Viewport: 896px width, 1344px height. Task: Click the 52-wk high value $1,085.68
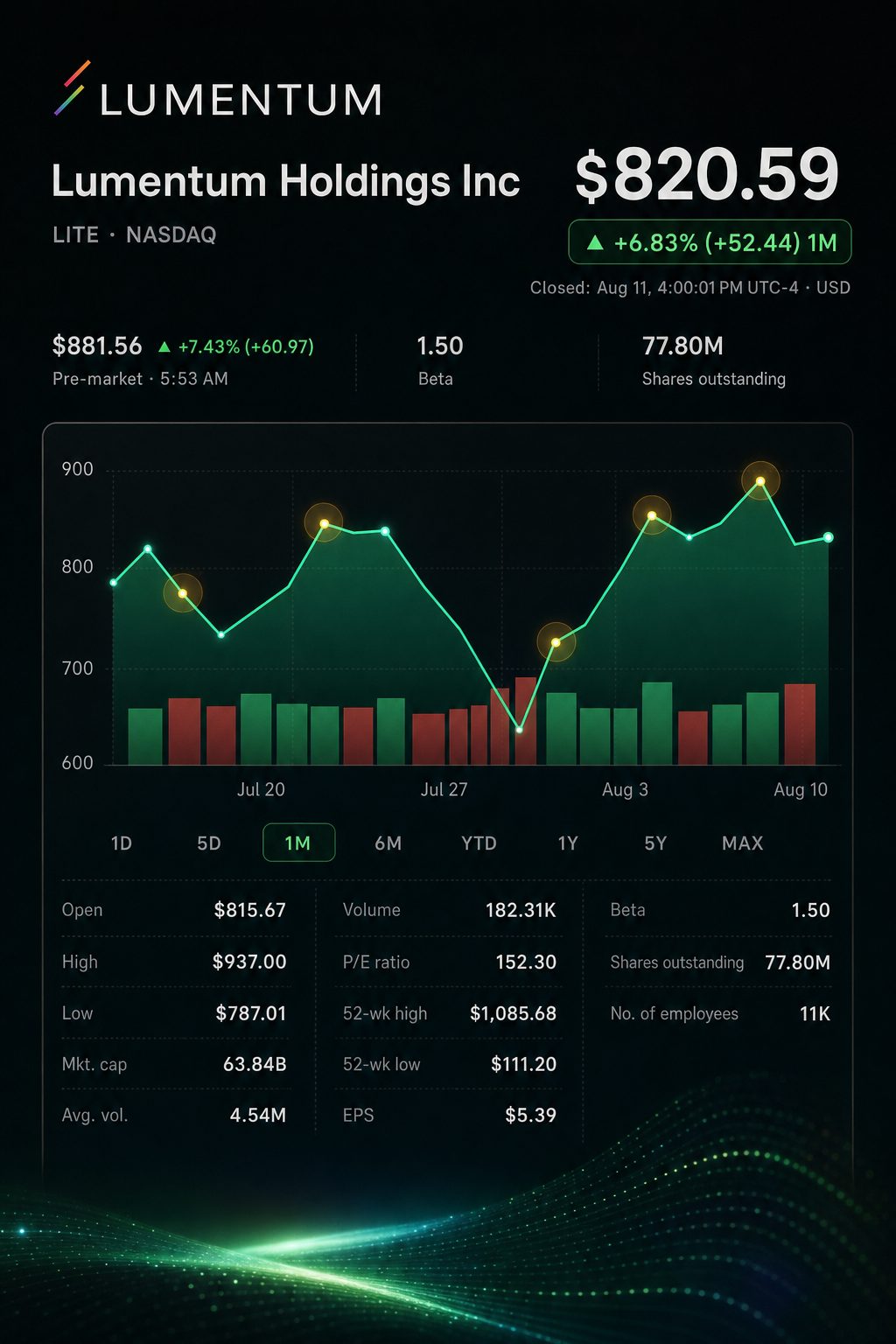click(513, 1013)
